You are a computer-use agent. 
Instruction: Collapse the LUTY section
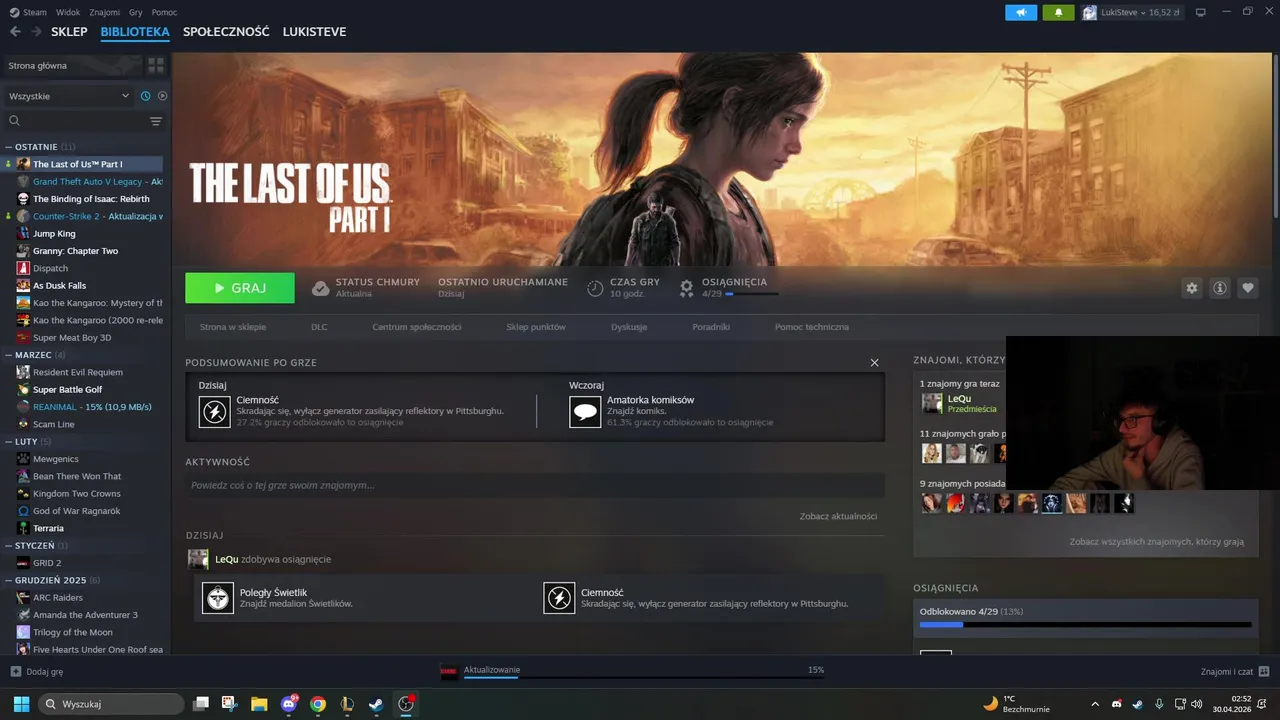[8, 441]
